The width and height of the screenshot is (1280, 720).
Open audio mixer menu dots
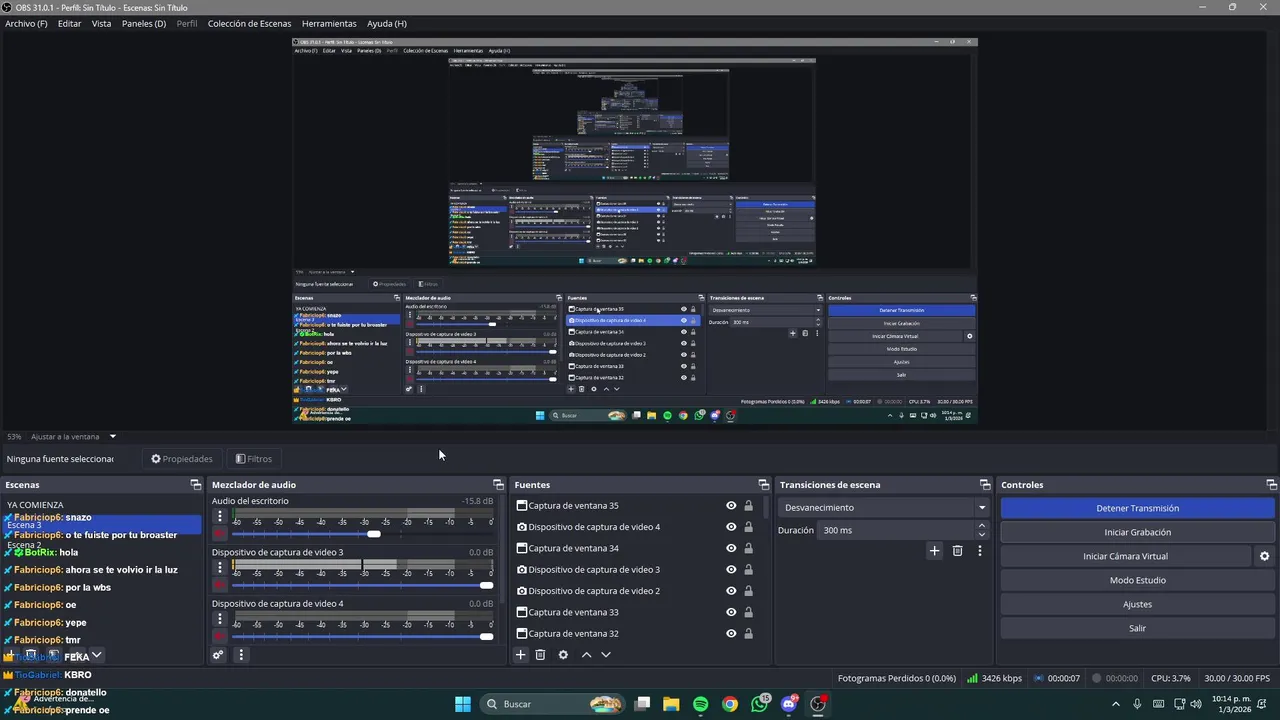click(240, 655)
